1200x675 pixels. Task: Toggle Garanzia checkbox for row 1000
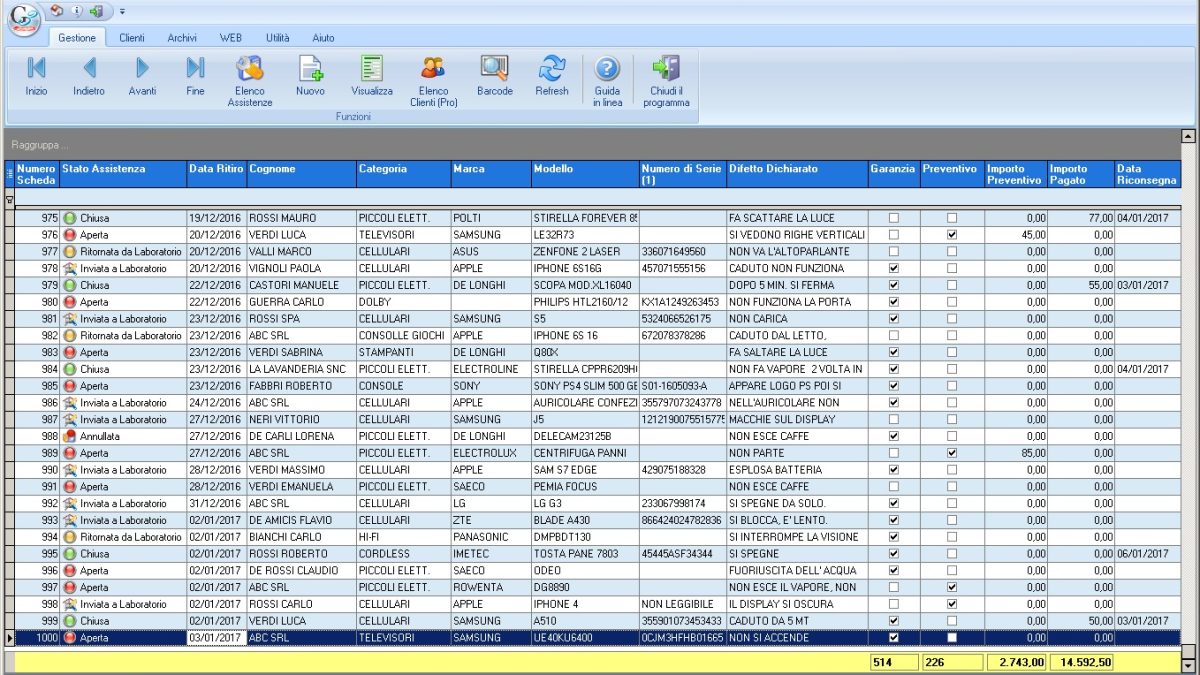click(x=894, y=638)
